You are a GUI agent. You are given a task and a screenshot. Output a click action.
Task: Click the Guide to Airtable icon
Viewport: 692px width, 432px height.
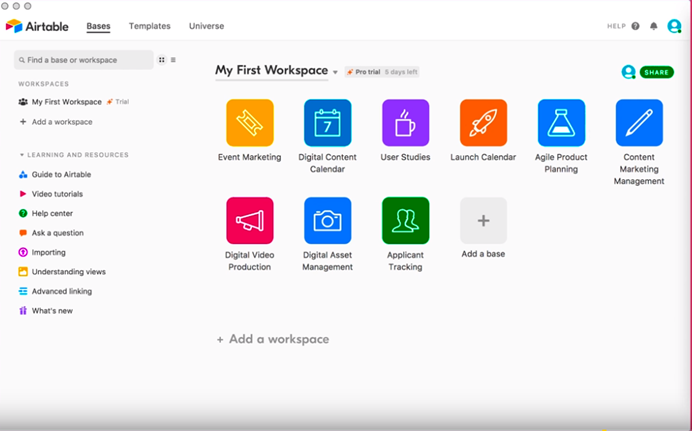coord(23,175)
